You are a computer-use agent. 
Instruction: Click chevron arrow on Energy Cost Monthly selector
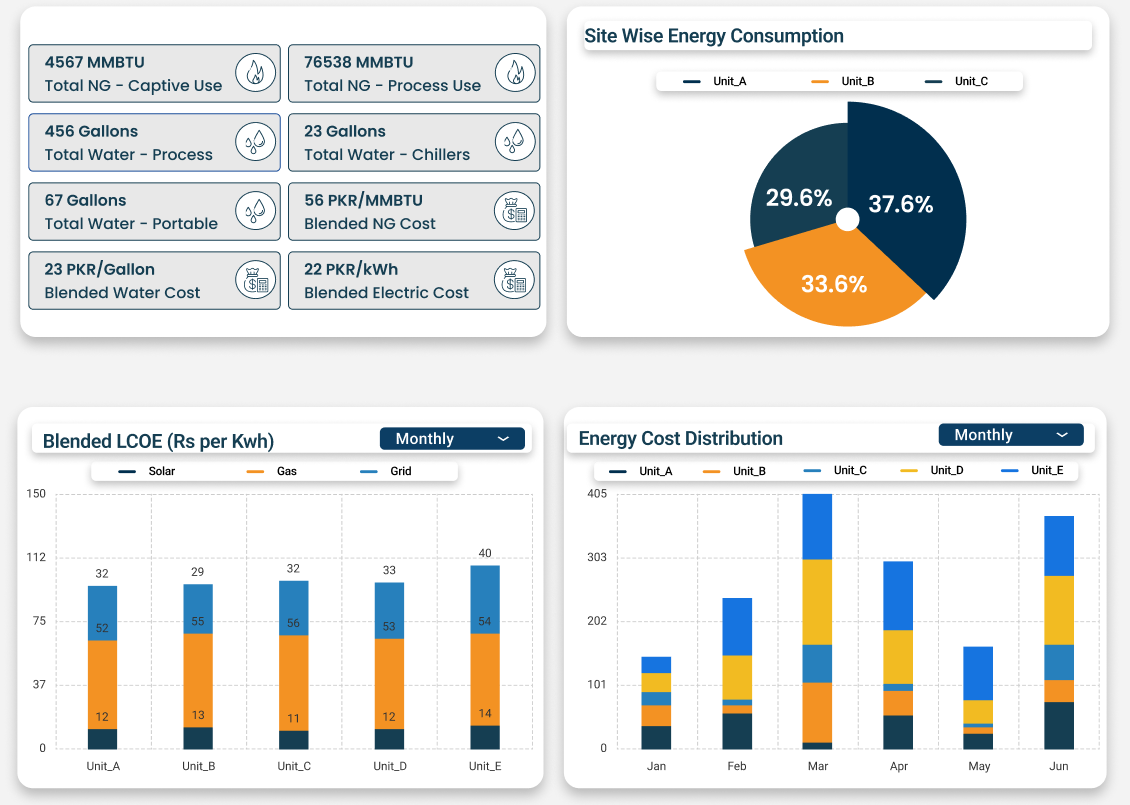[1062, 435]
